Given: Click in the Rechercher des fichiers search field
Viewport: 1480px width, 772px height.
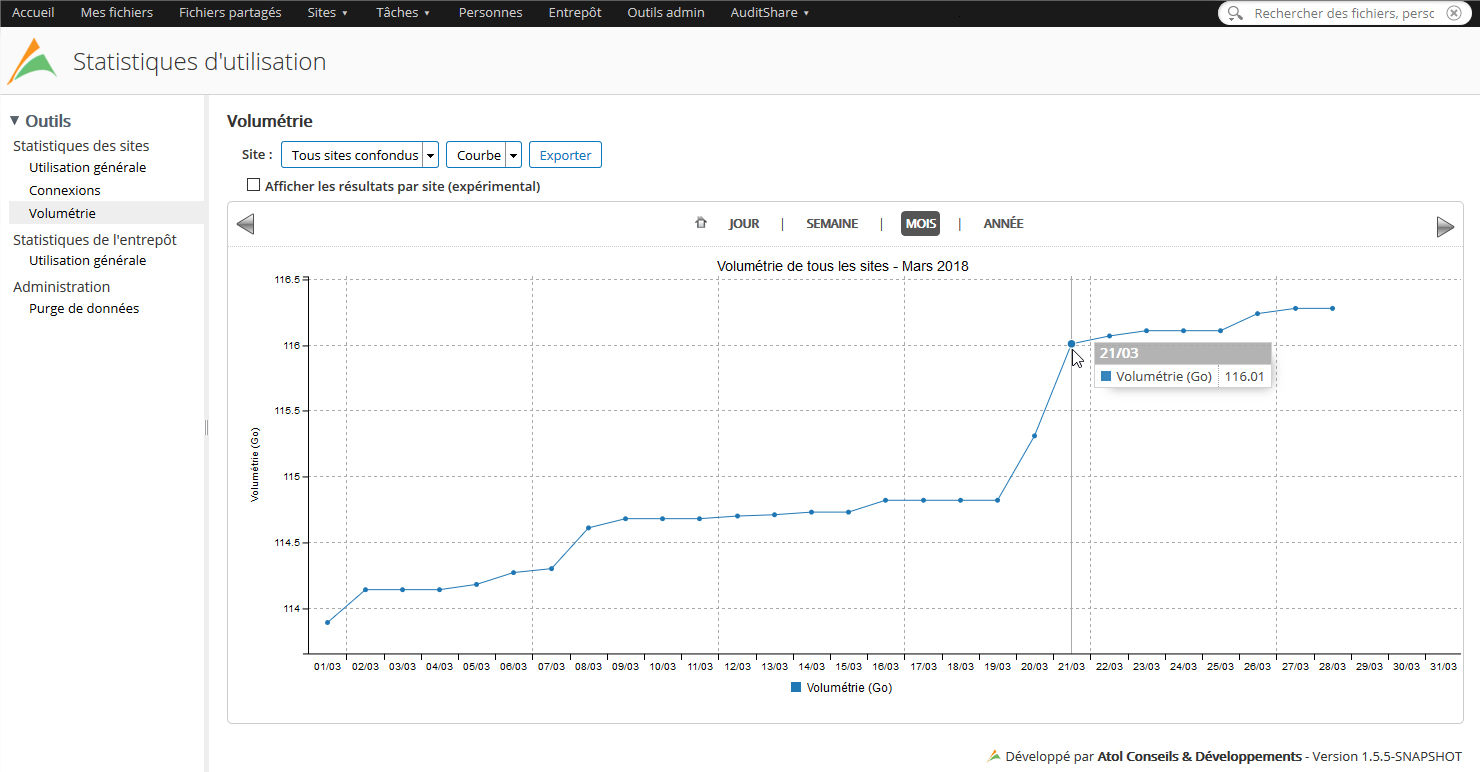Looking at the screenshot, I should tap(1343, 13).
